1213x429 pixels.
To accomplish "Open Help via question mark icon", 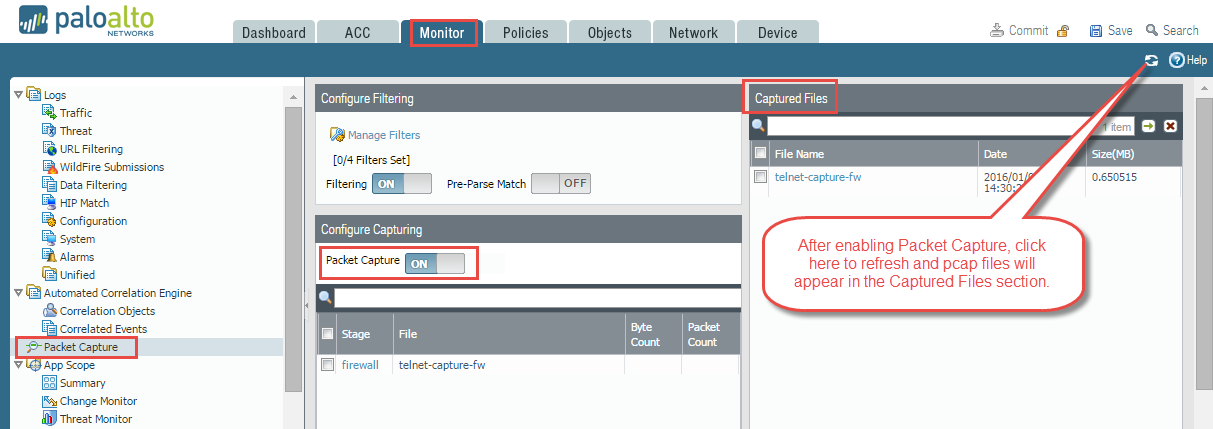I will 1176,60.
